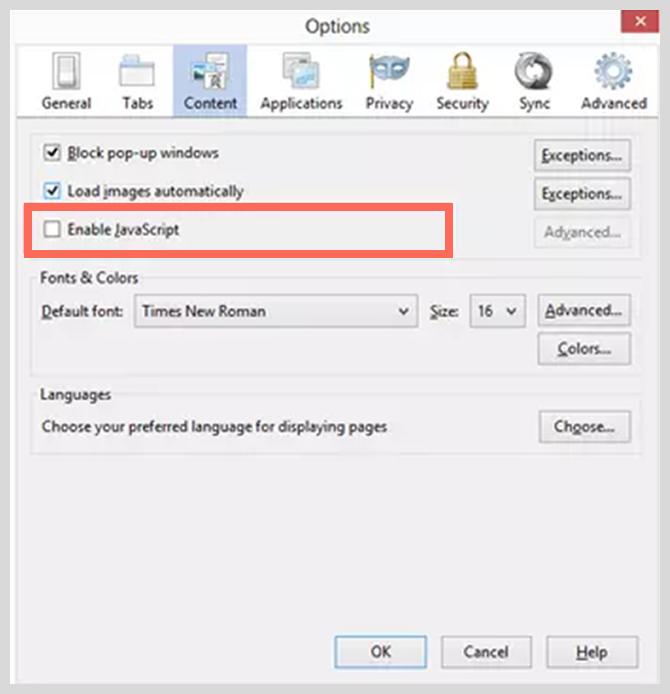Click Exceptions button for image loading

click(x=582, y=193)
